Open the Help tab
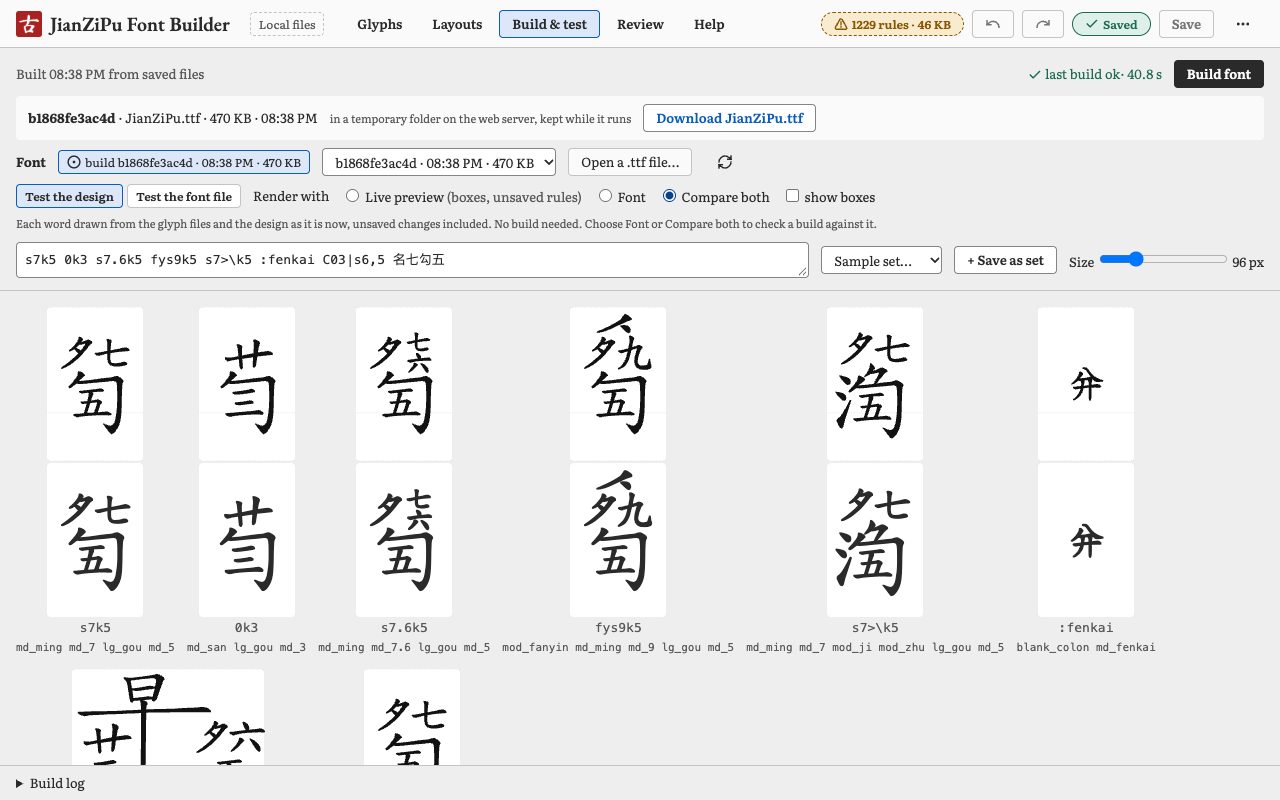The height and width of the screenshot is (800, 1280). pyautogui.click(x=709, y=24)
